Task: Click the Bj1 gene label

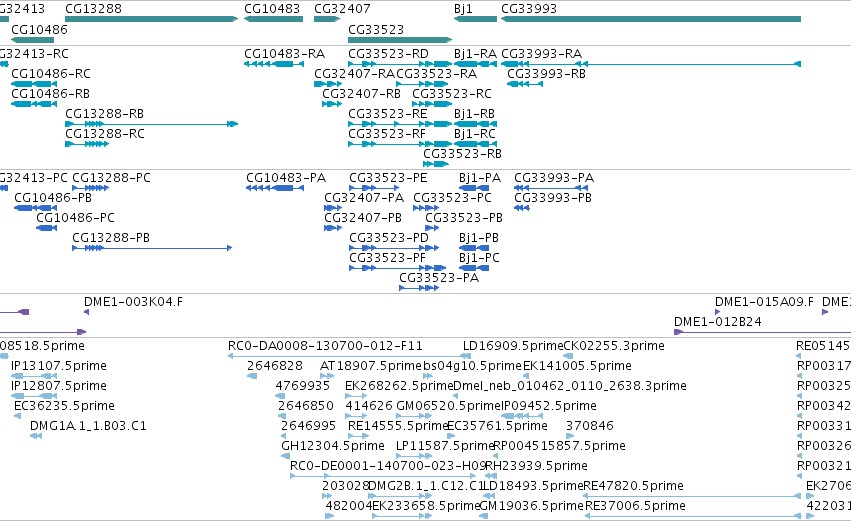Action: (463, 9)
